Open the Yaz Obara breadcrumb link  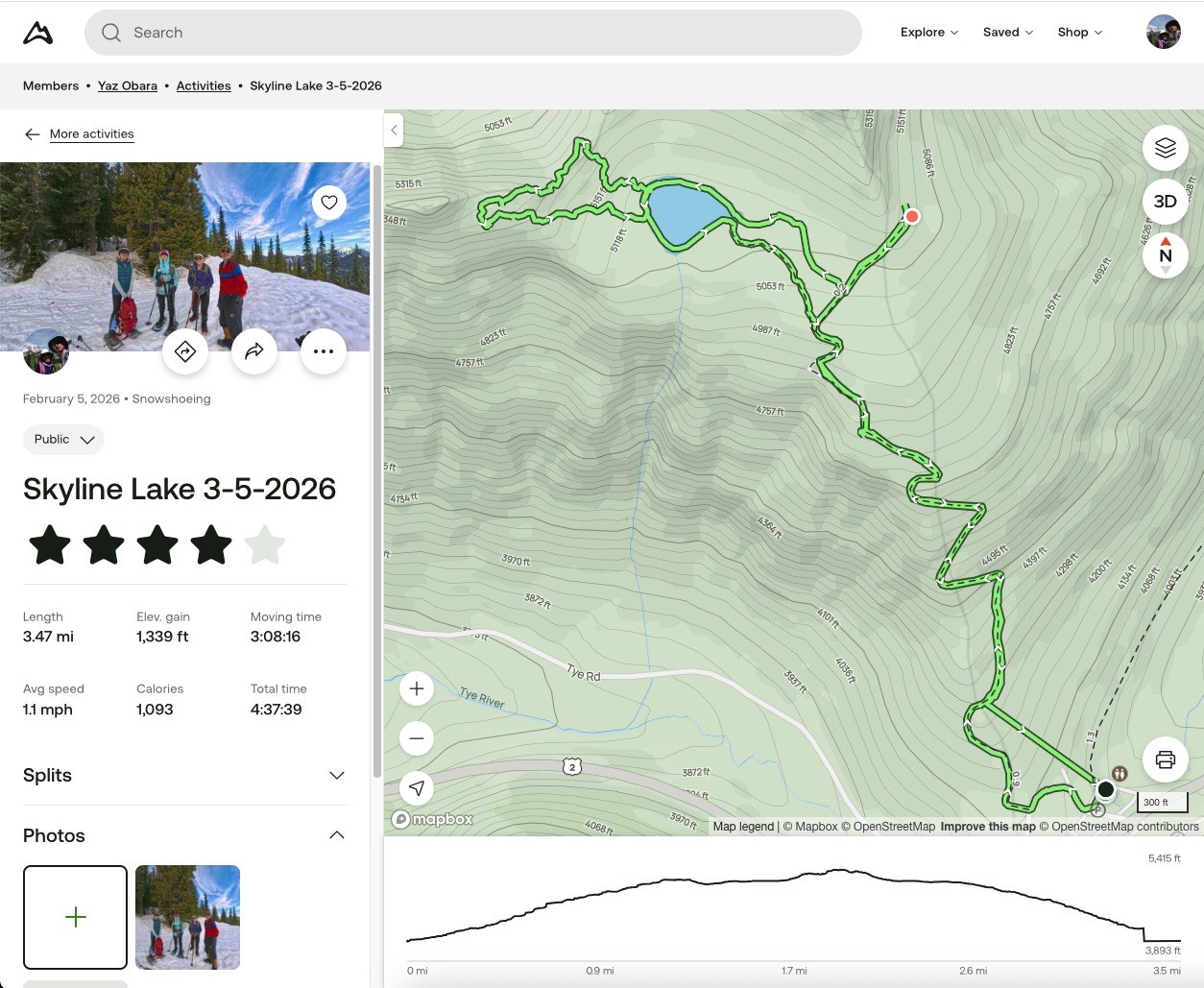[x=128, y=86]
